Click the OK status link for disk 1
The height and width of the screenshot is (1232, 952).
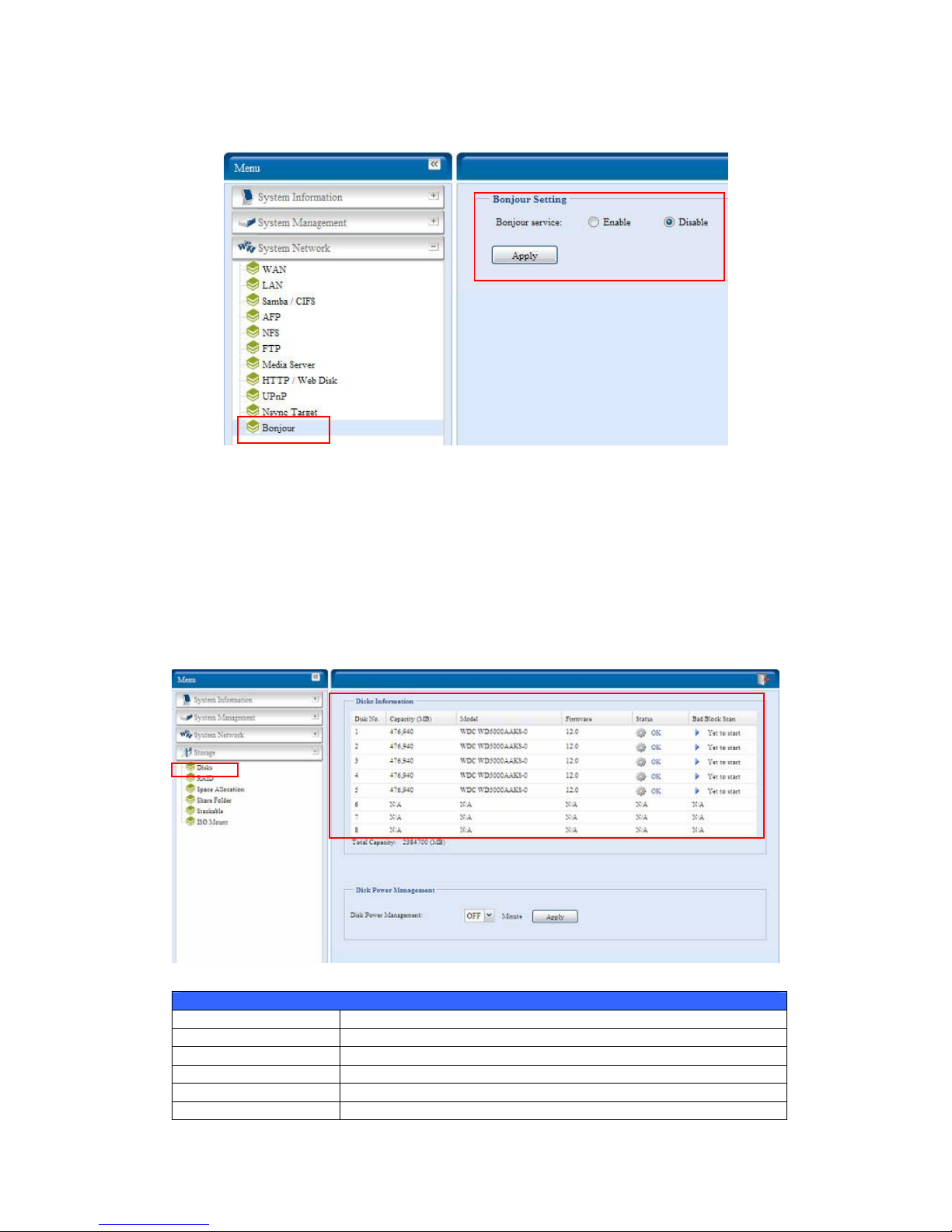tap(656, 733)
